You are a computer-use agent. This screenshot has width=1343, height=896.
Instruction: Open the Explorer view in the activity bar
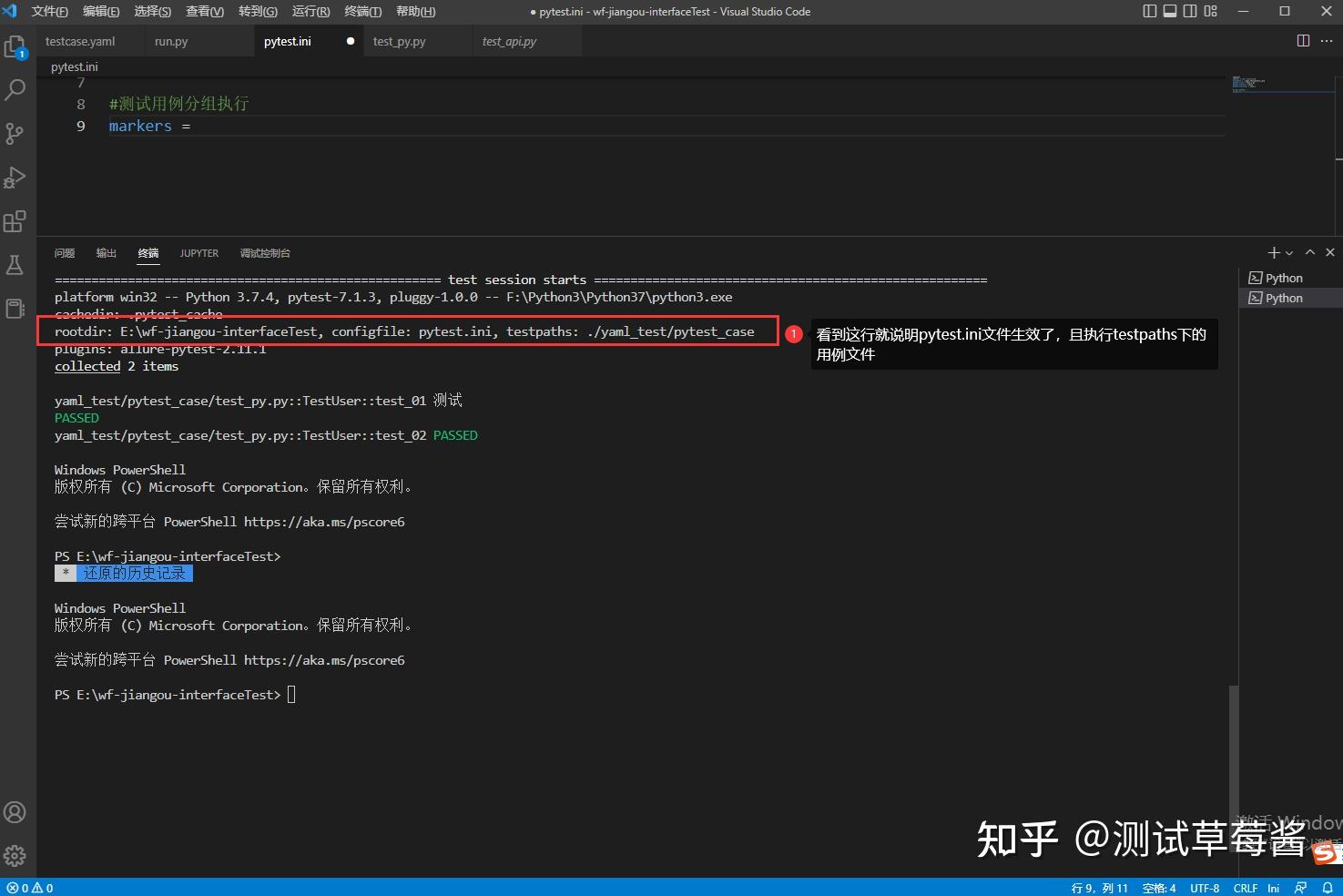coord(15,46)
